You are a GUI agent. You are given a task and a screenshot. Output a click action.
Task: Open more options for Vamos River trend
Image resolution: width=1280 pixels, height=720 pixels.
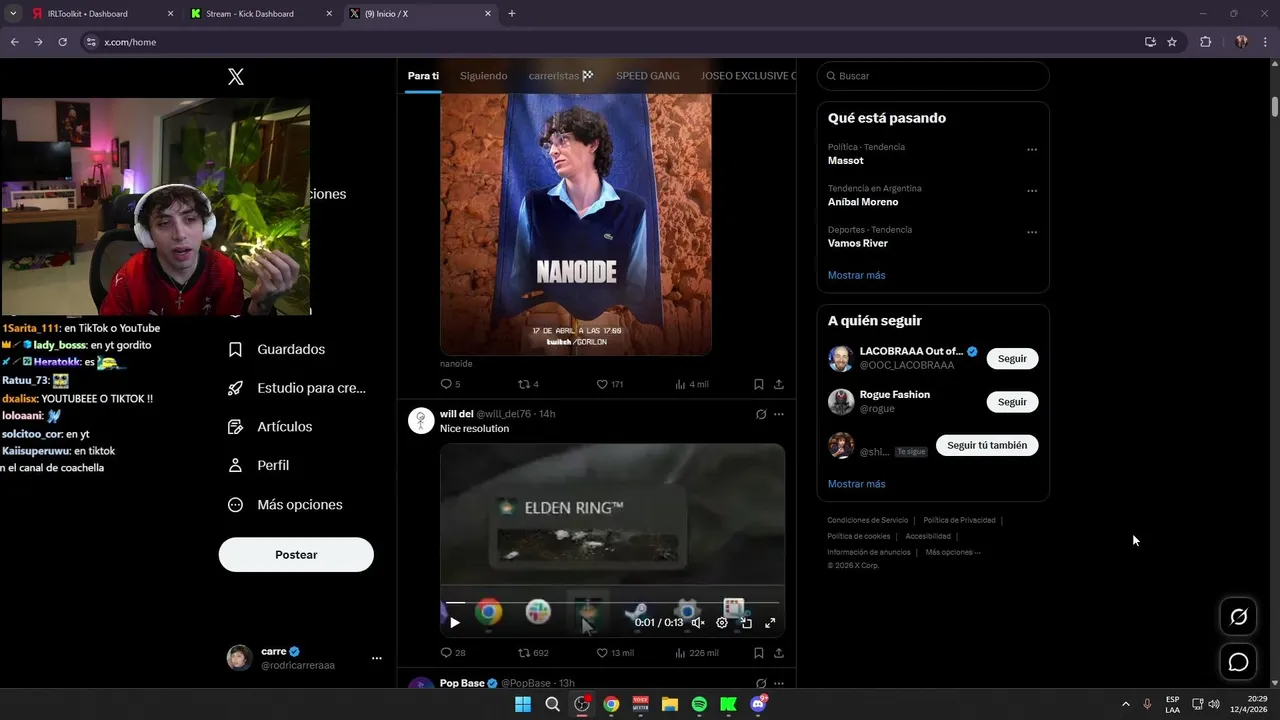point(1032,233)
